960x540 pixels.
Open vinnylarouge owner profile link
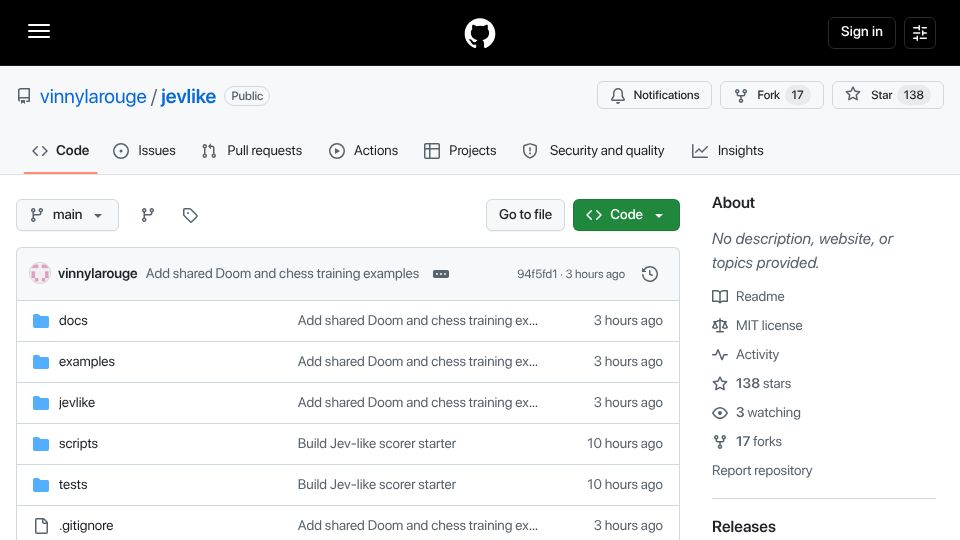tap(93, 96)
